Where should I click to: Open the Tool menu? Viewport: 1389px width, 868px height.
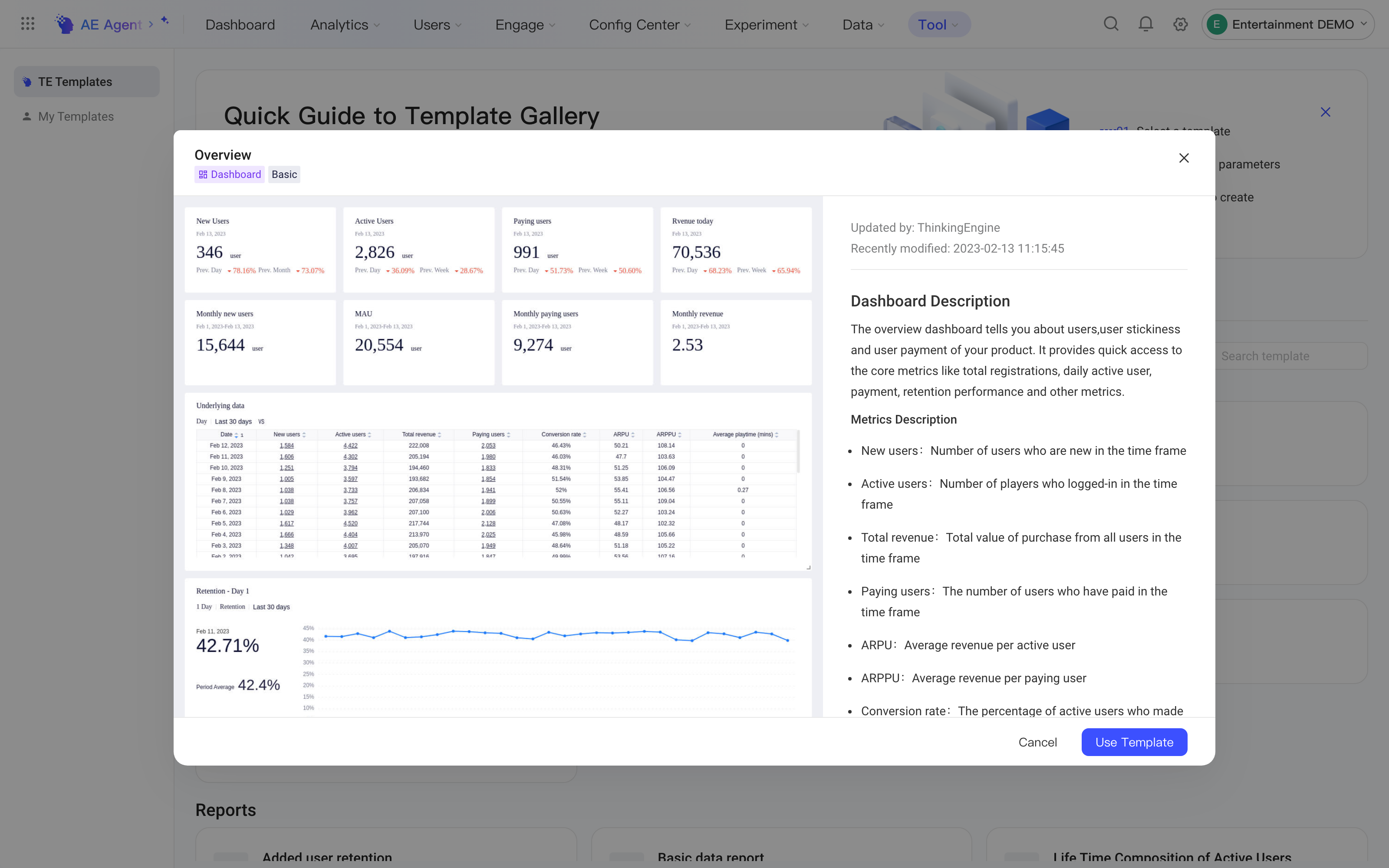[x=939, y=25]
